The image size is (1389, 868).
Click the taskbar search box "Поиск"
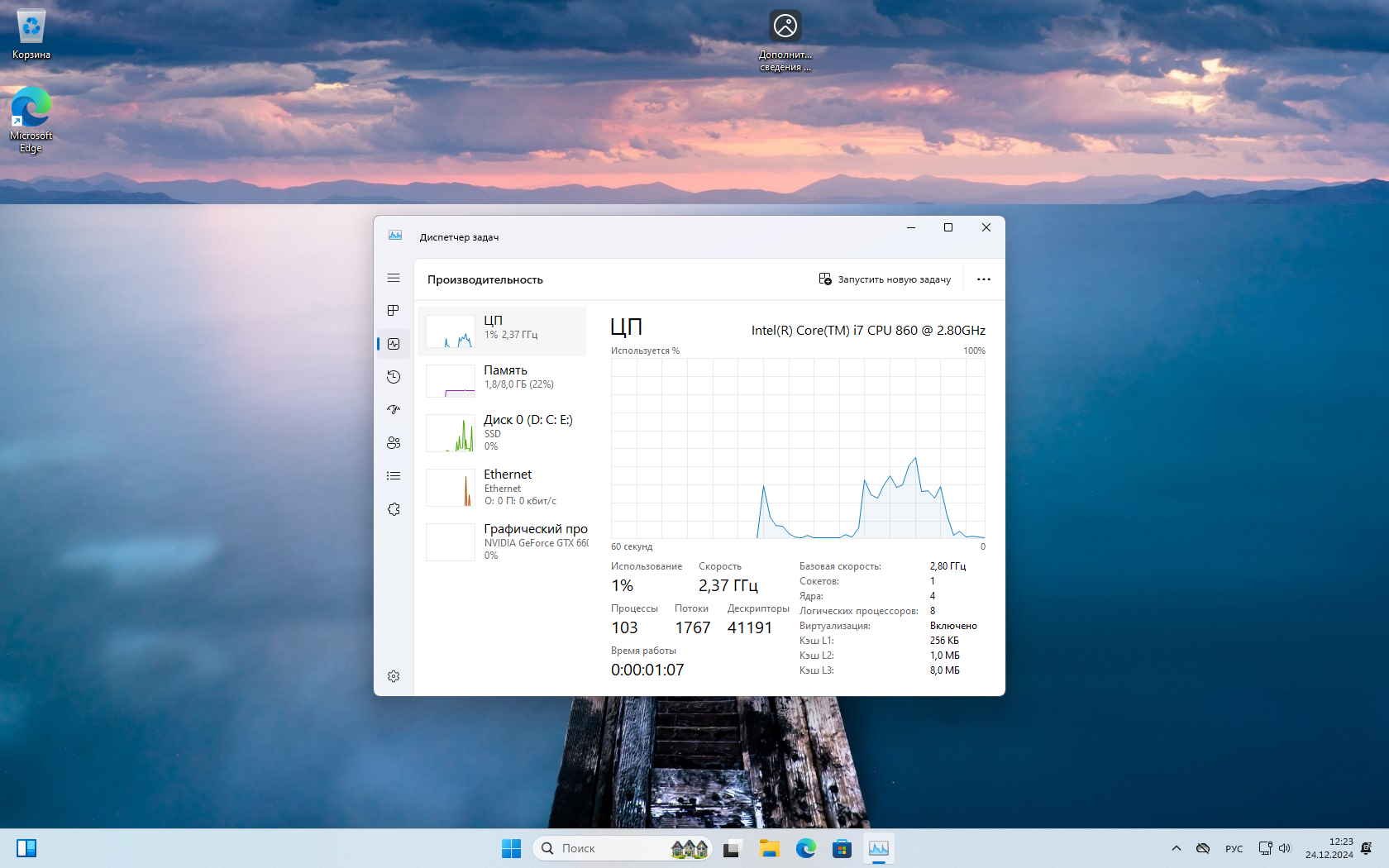623,848
